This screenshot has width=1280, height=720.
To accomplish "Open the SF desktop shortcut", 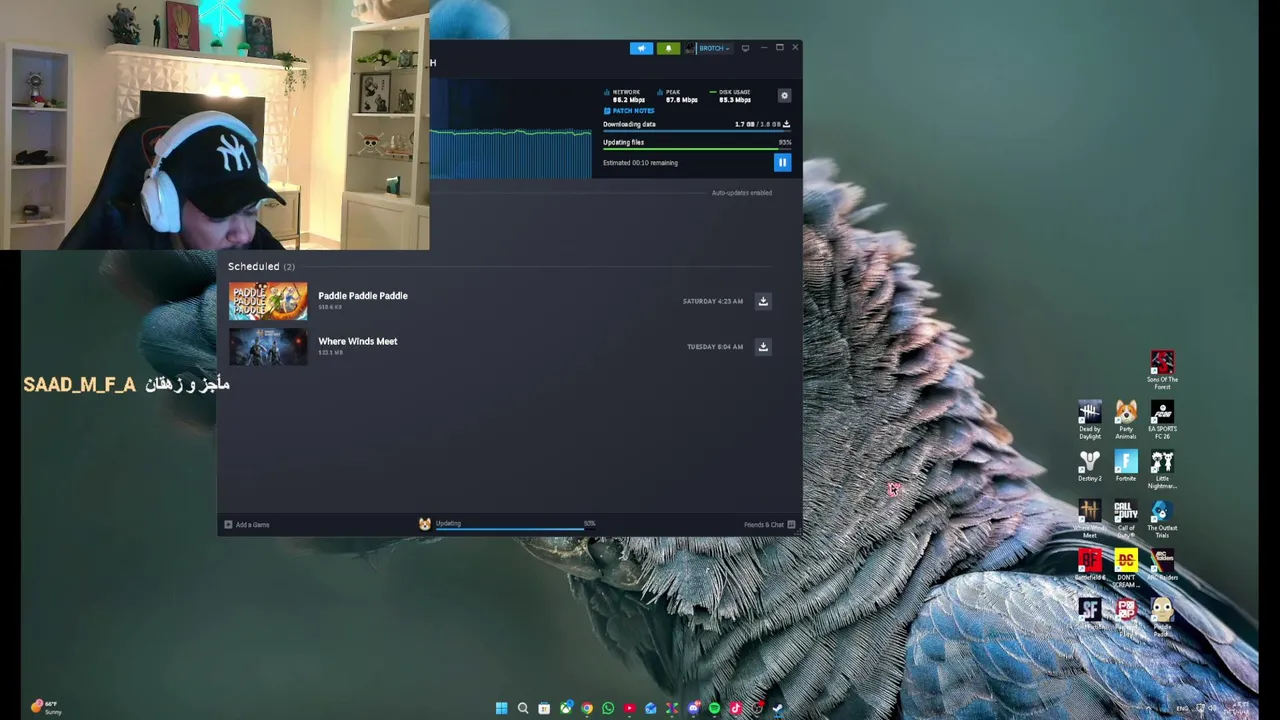I will (1090, 615).
